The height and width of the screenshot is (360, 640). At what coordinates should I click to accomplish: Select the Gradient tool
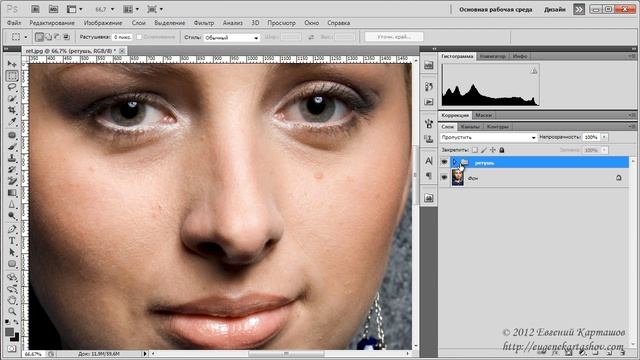pos(12,193)
